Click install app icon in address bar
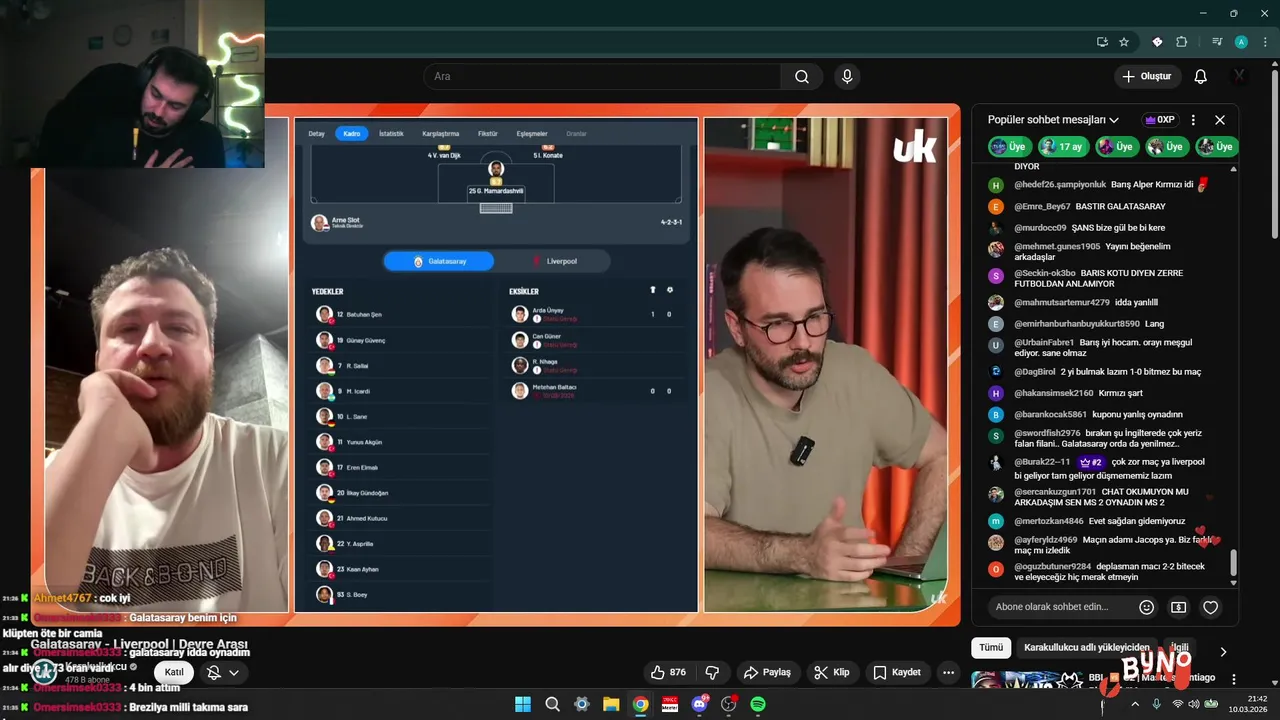1280x720 pixels. (x=1102, y=42)
